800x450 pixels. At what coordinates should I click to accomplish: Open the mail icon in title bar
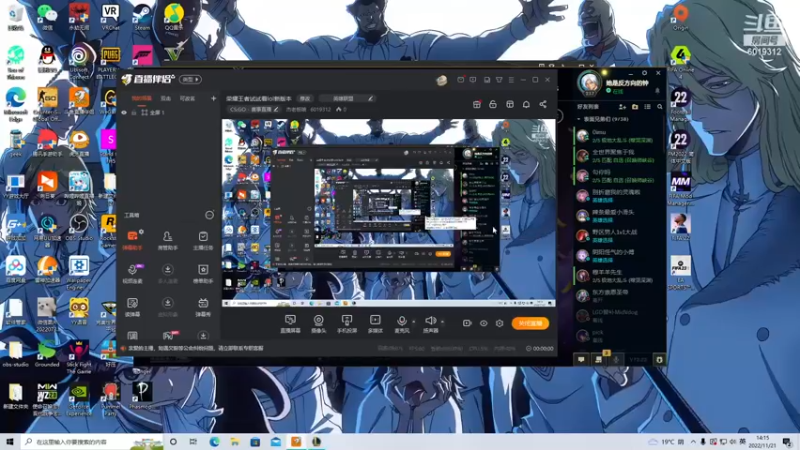[460, 80]
